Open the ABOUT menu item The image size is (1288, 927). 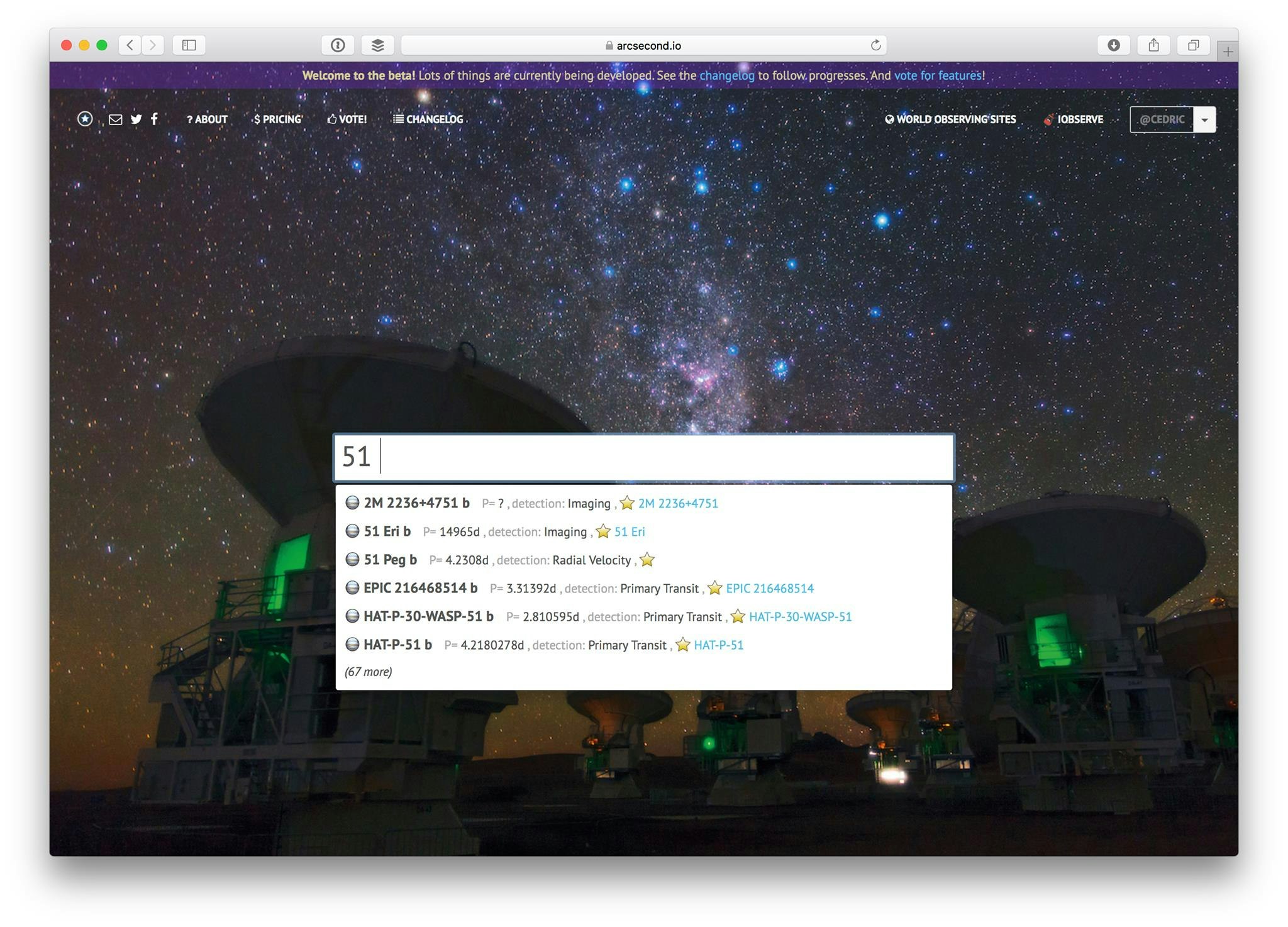tap(207, 119)
